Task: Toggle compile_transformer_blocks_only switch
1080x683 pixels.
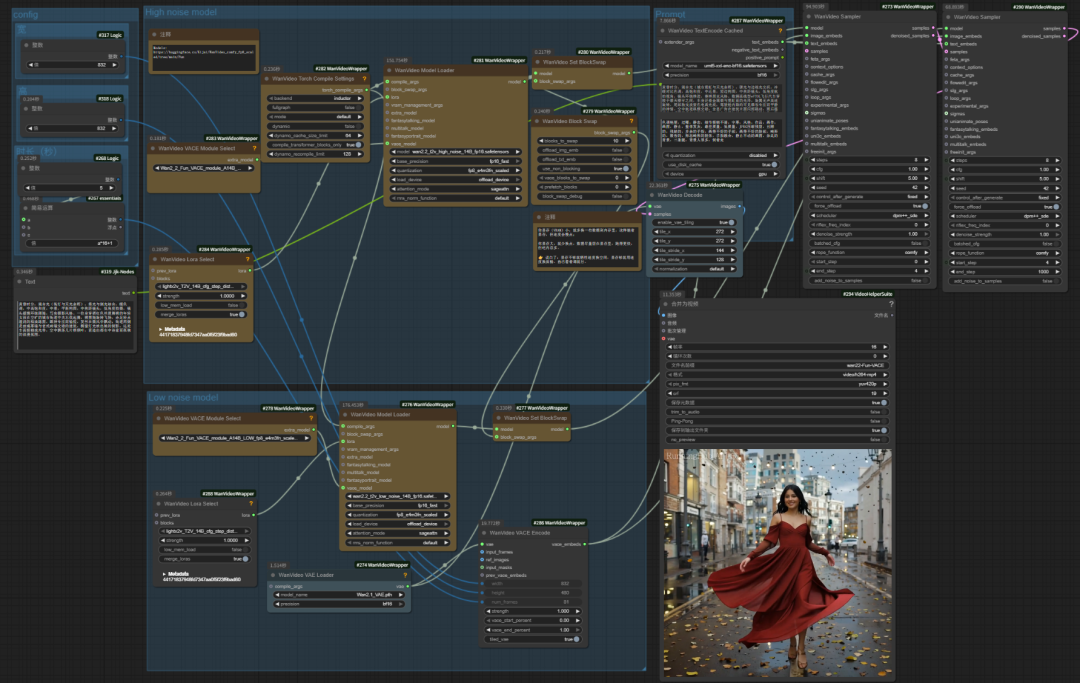Action: [x=356, y=145]
